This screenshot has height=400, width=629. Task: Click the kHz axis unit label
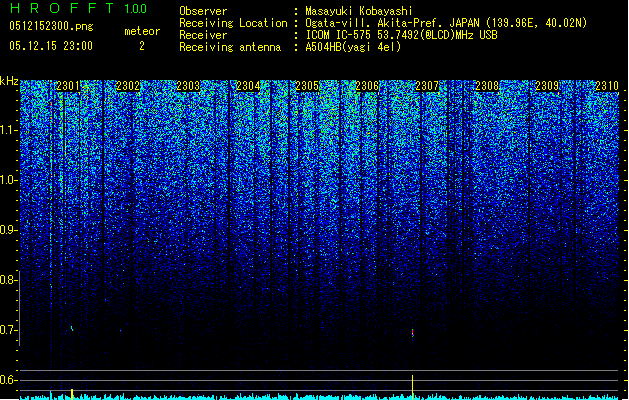(9, 81)
